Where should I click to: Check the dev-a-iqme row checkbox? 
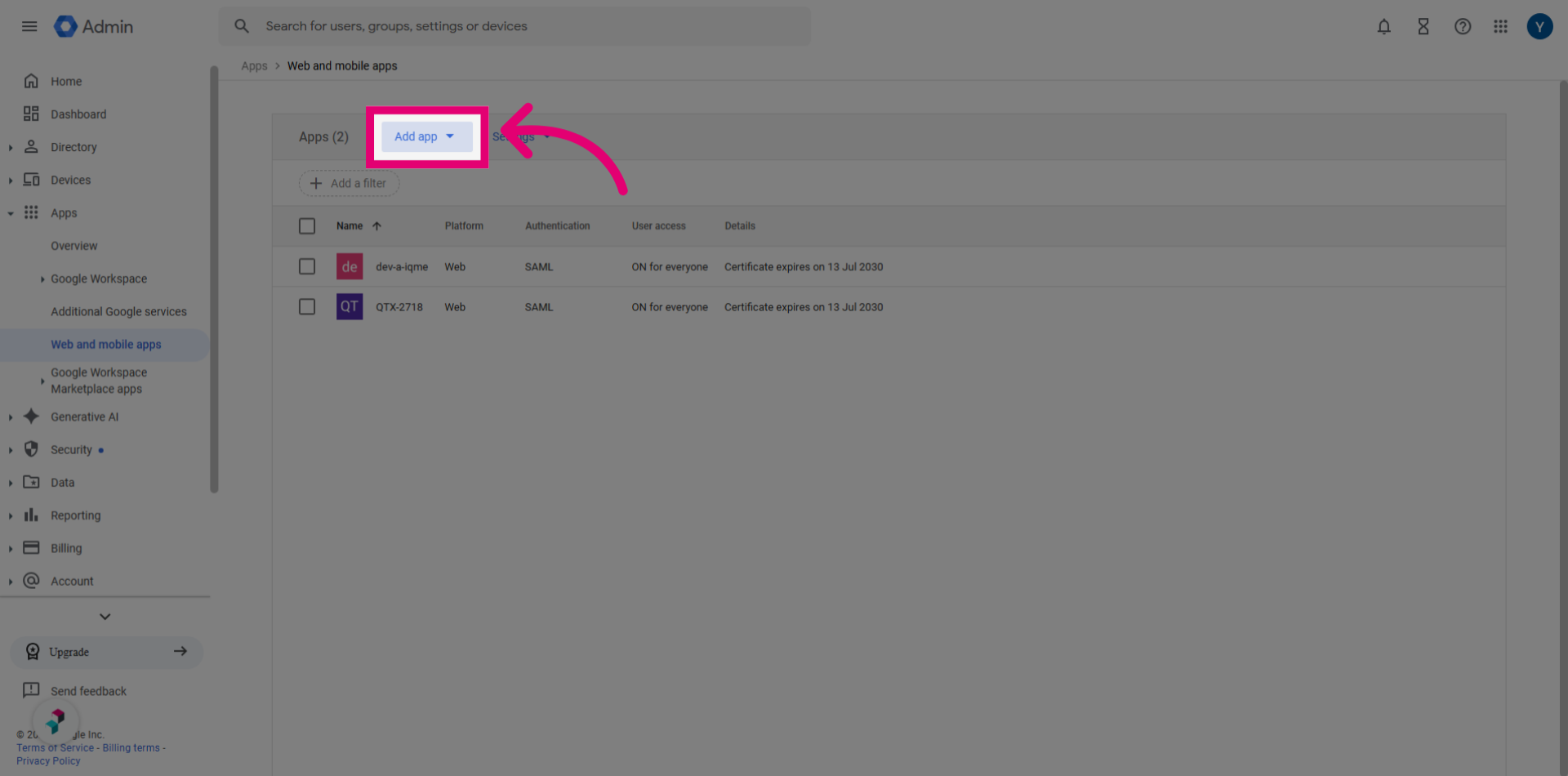(x=307, y=266)
